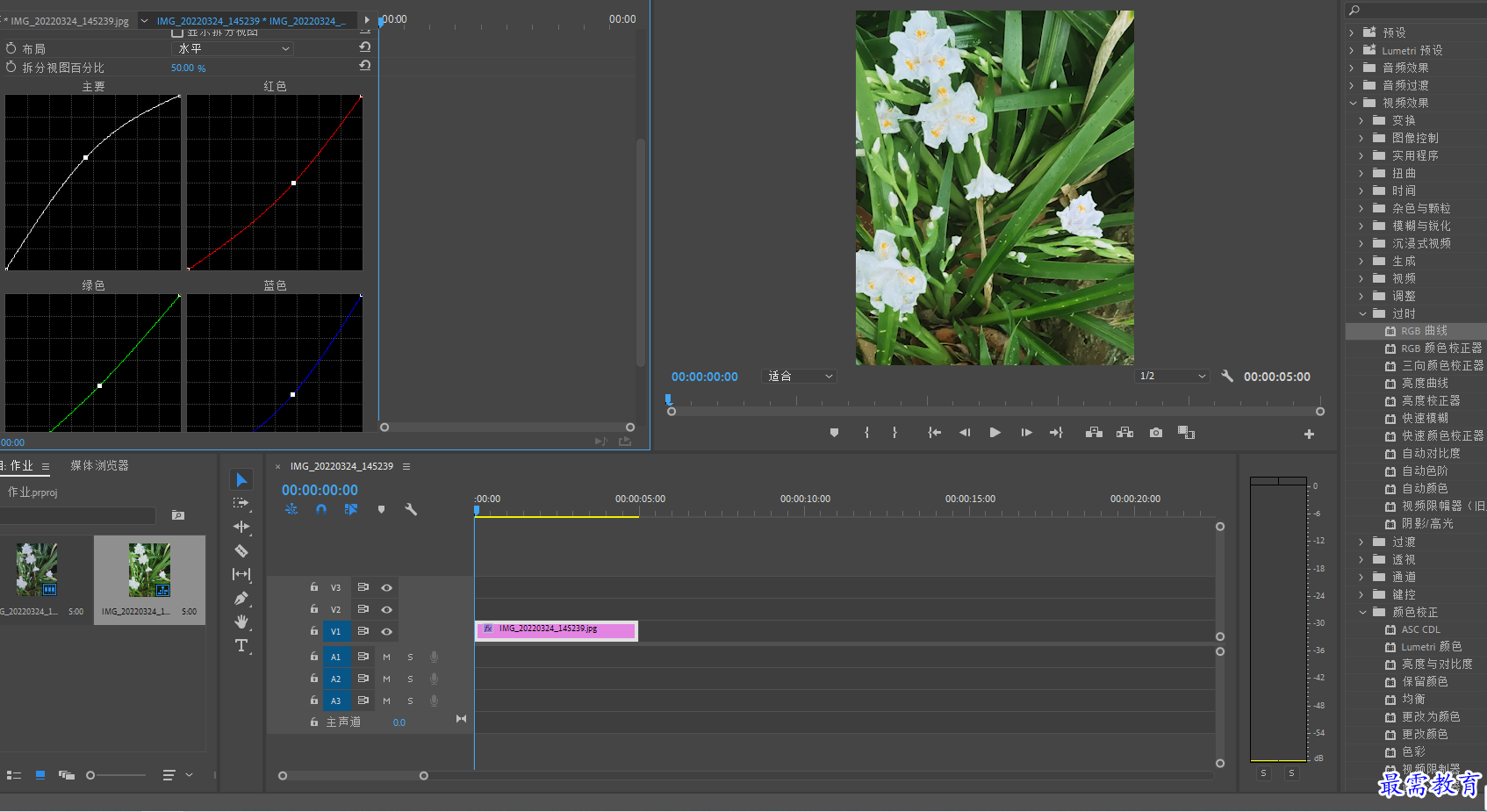
Task: Click the Lift button in Program Monitor
Action: coord(1094,433)
